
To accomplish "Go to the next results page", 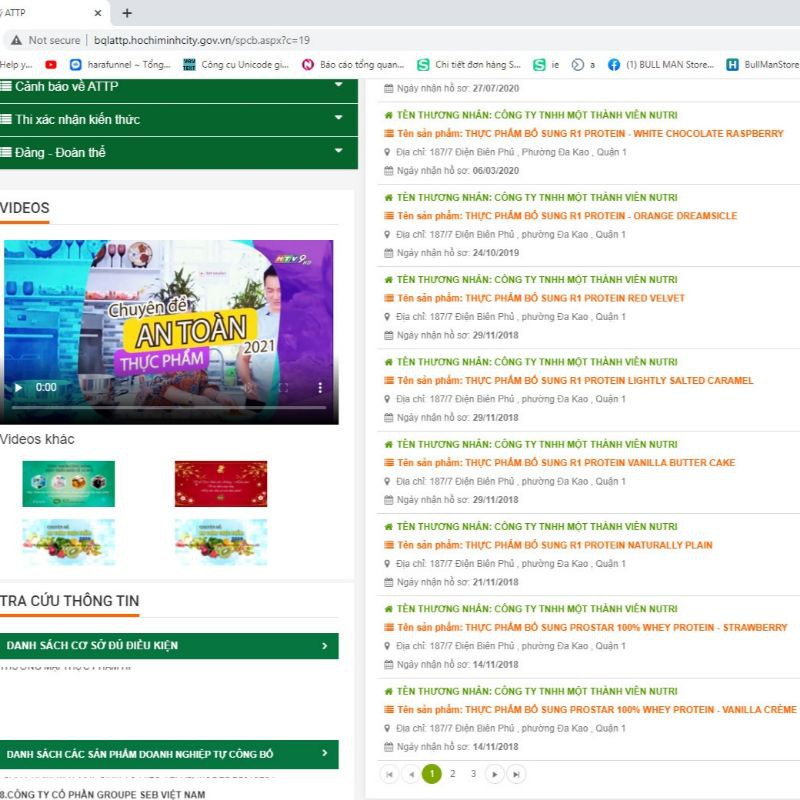I will (494, 774).
